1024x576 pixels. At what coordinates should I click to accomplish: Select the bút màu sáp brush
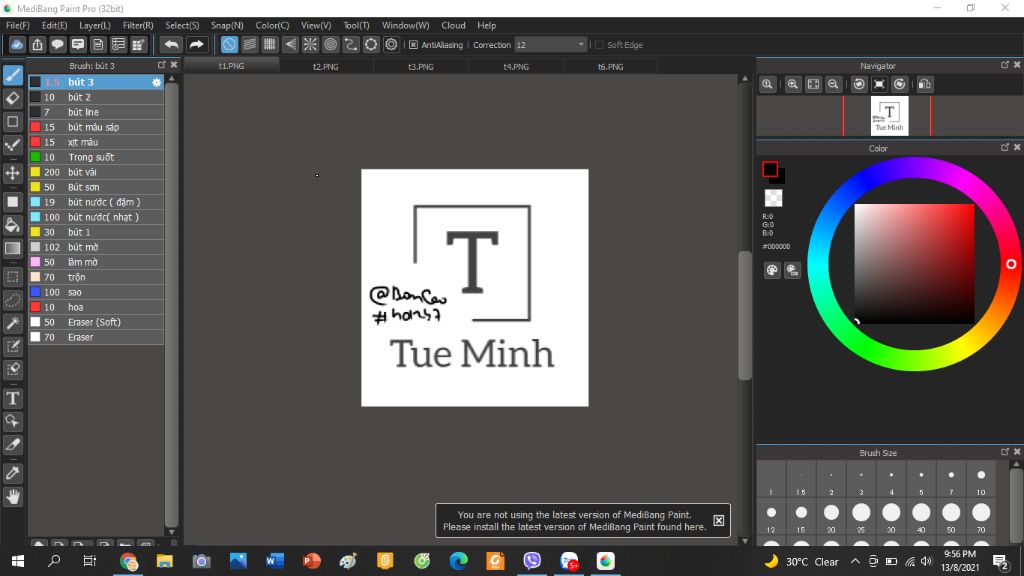coord(95,127)
